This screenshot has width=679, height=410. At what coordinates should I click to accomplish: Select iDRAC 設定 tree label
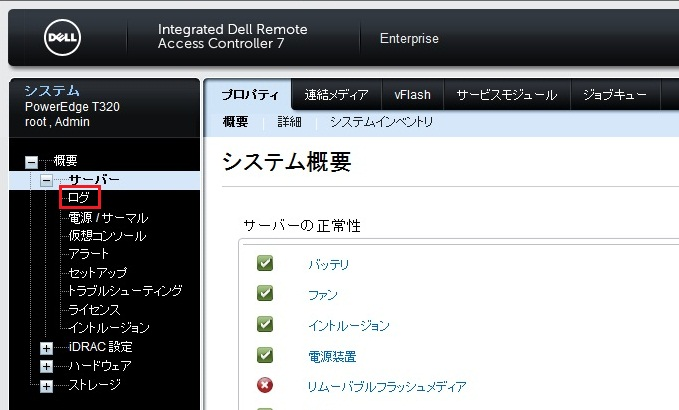point(100,347)
